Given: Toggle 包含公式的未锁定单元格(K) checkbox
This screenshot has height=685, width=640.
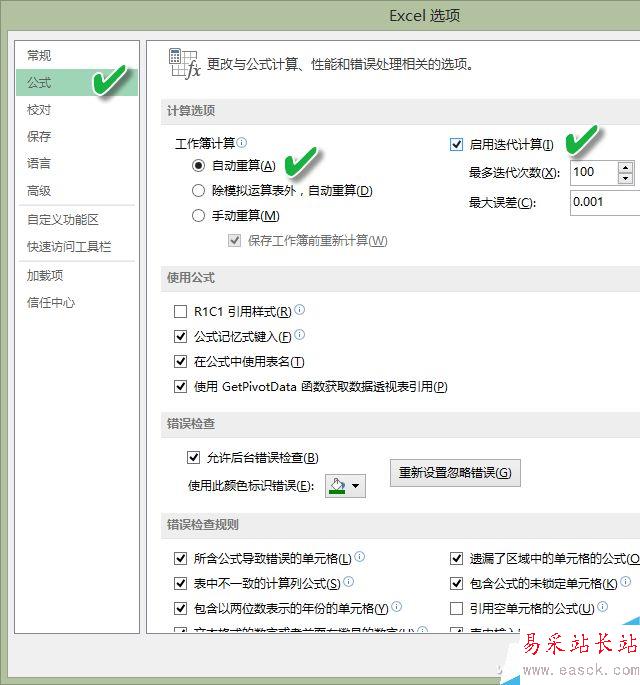Looking at the screenshot, I should 456,583.
